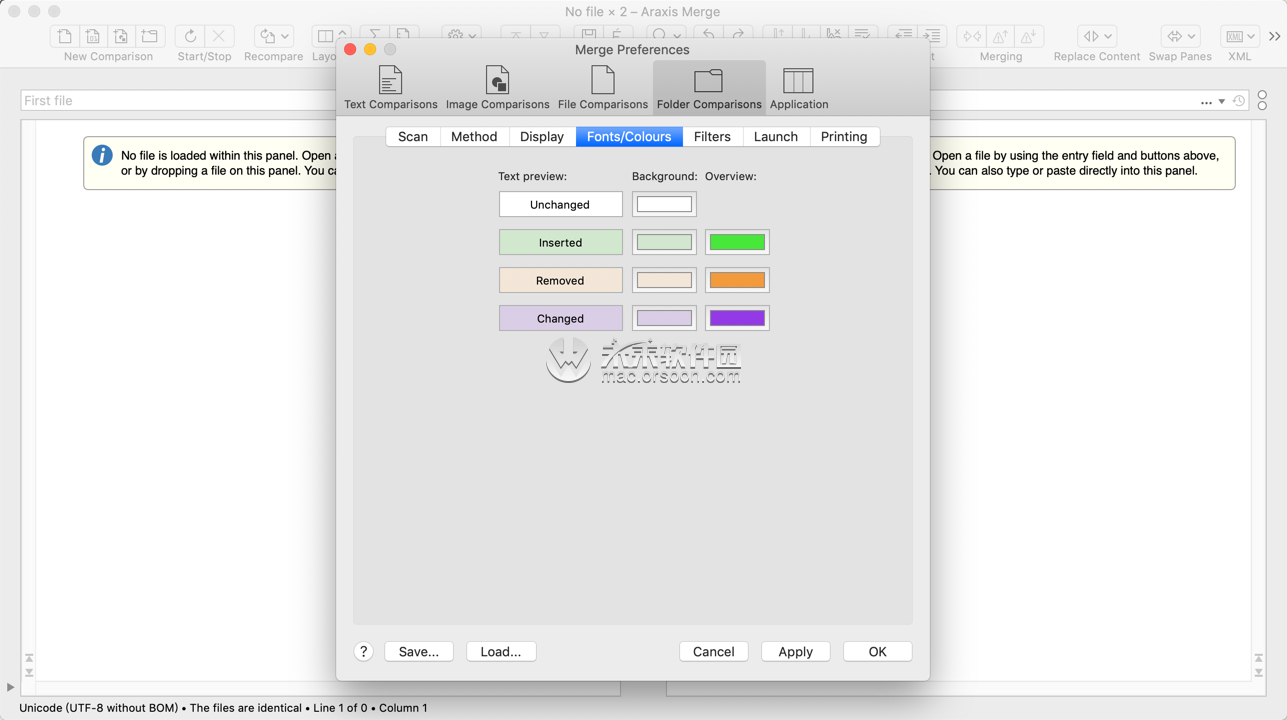1287x720 pixels.
Task: Switch to the Scan tab
Action: click(x=413, y=136)
